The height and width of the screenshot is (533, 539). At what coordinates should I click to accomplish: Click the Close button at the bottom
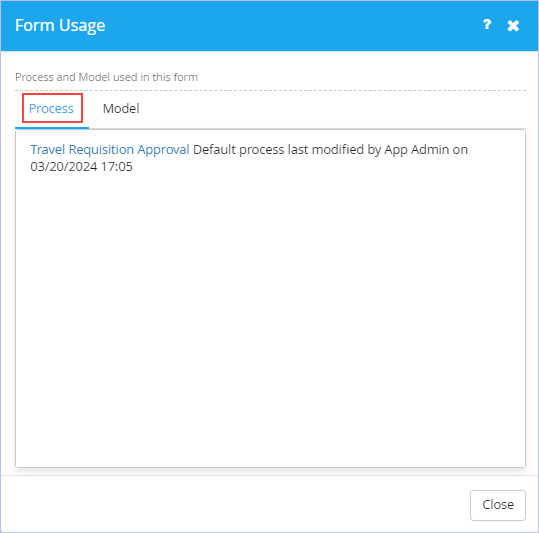tap(497, 505)
